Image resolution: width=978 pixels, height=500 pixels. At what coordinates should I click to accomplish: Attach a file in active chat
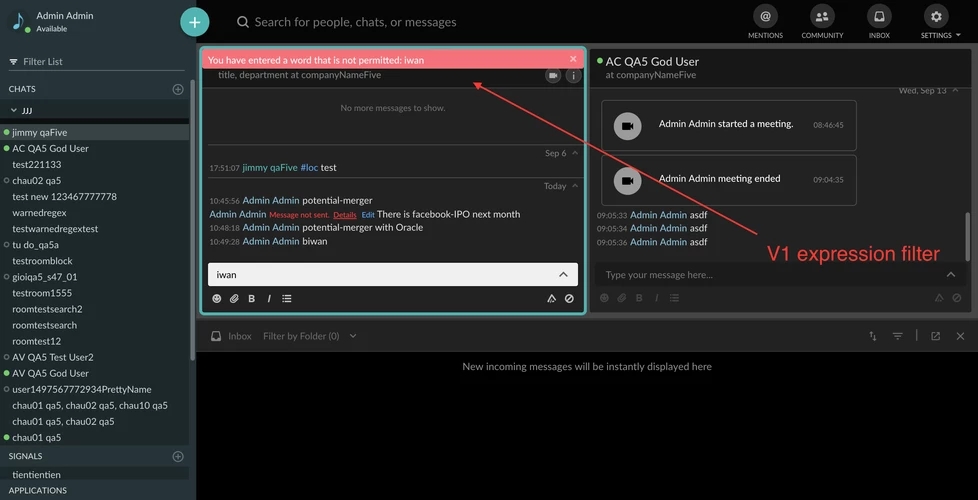pyautogui.click(x=234, y=298)
